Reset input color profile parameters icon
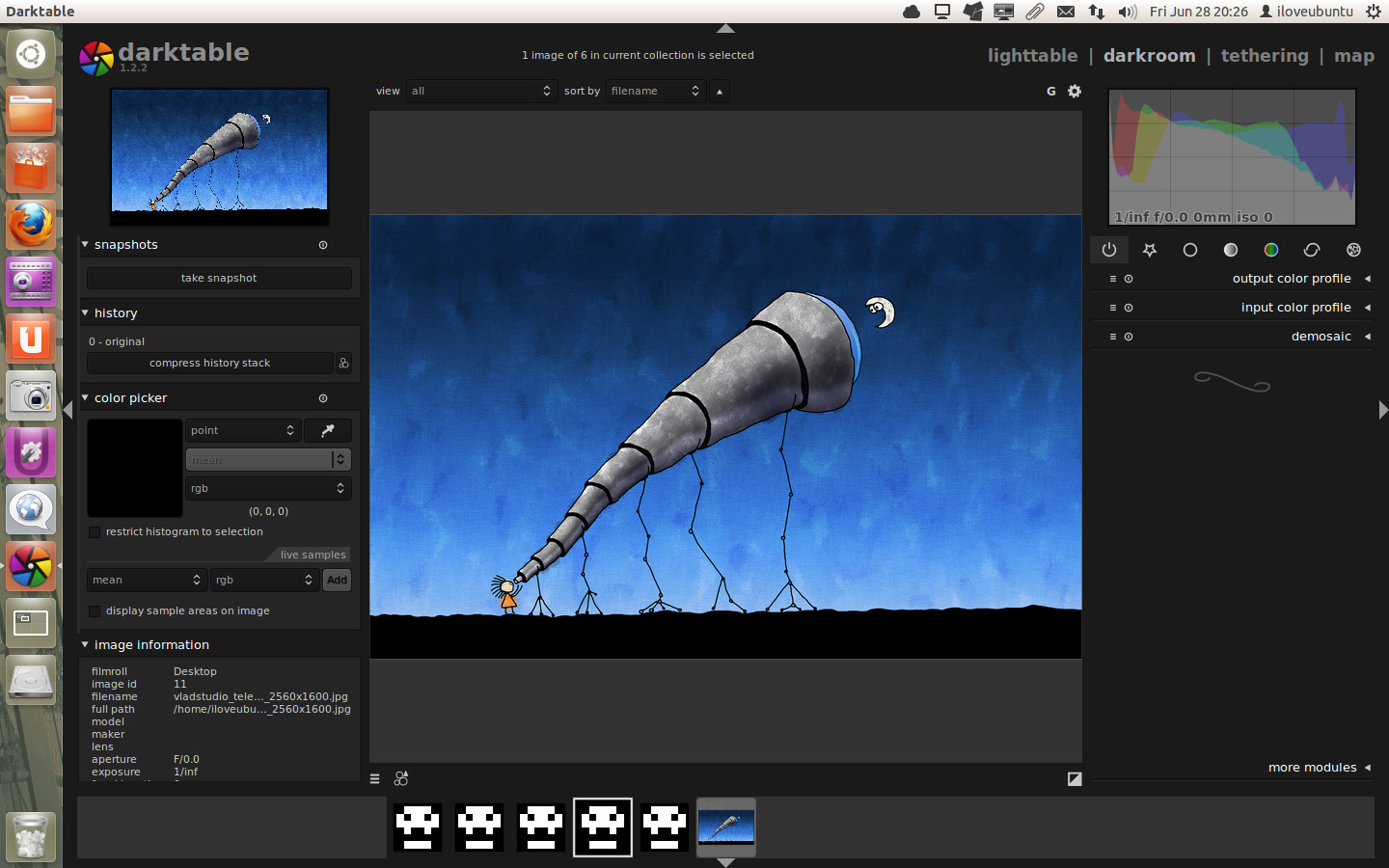1389x868 pixels. tap(1129, 308)
